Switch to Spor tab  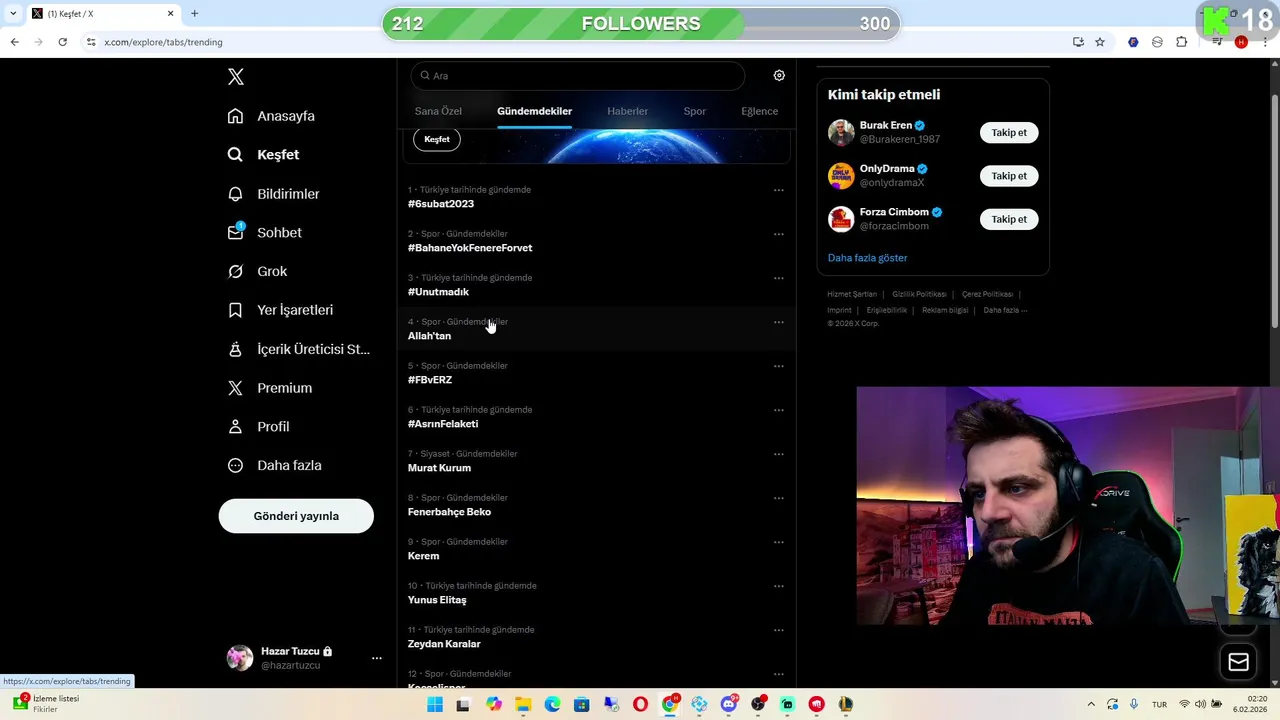point(694,111)
